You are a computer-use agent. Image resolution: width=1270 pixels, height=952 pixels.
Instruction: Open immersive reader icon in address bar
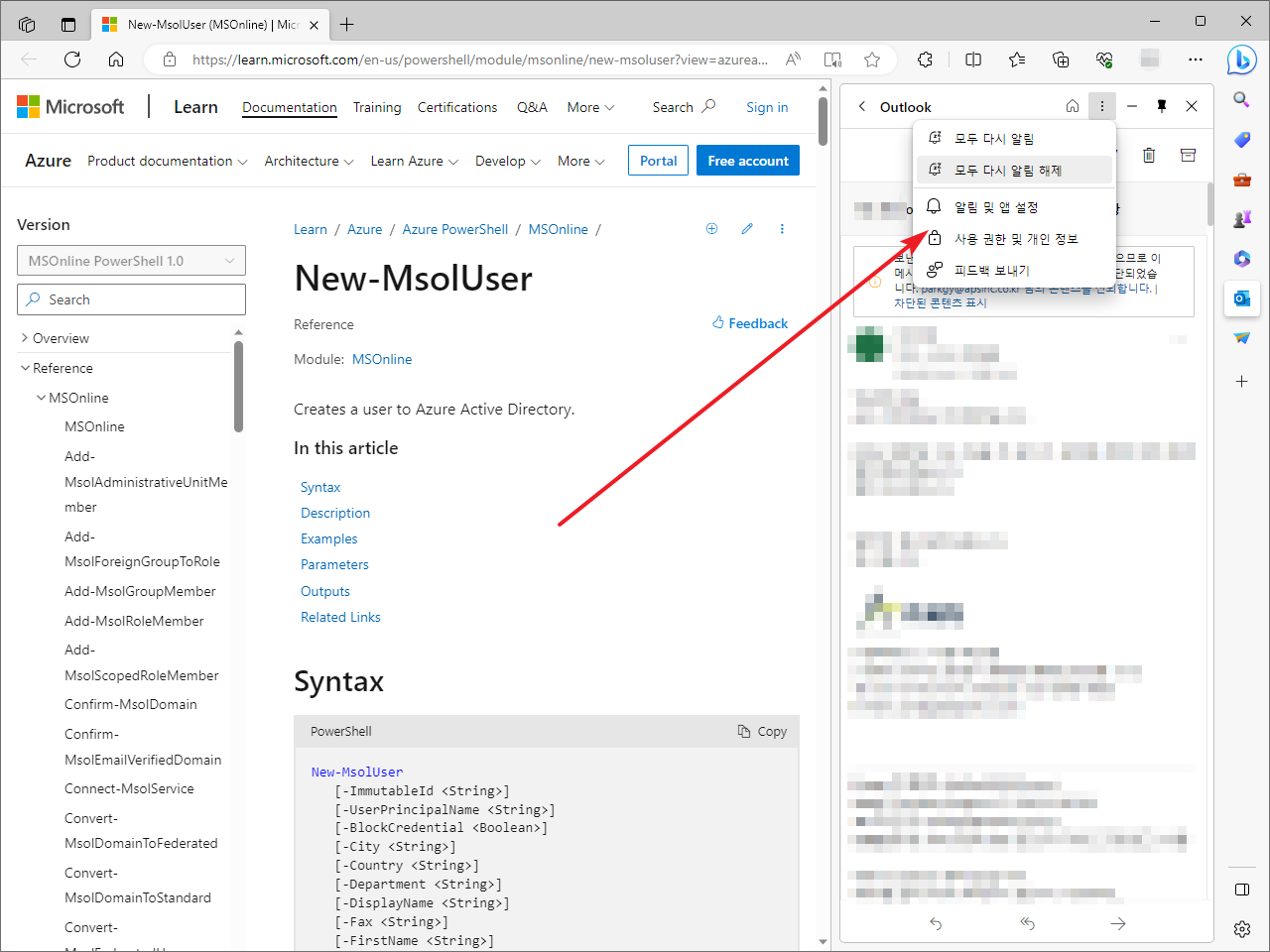click(832, 59)
